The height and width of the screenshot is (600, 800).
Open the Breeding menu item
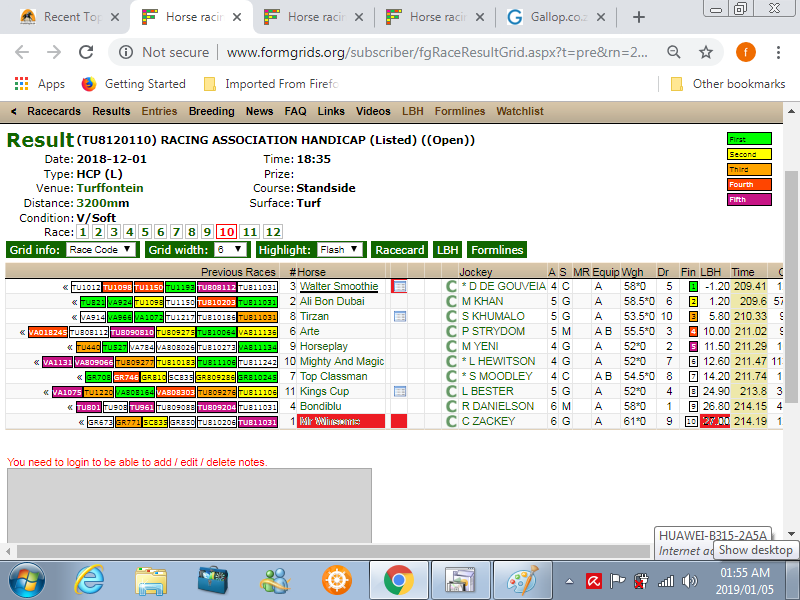(211, 111)
